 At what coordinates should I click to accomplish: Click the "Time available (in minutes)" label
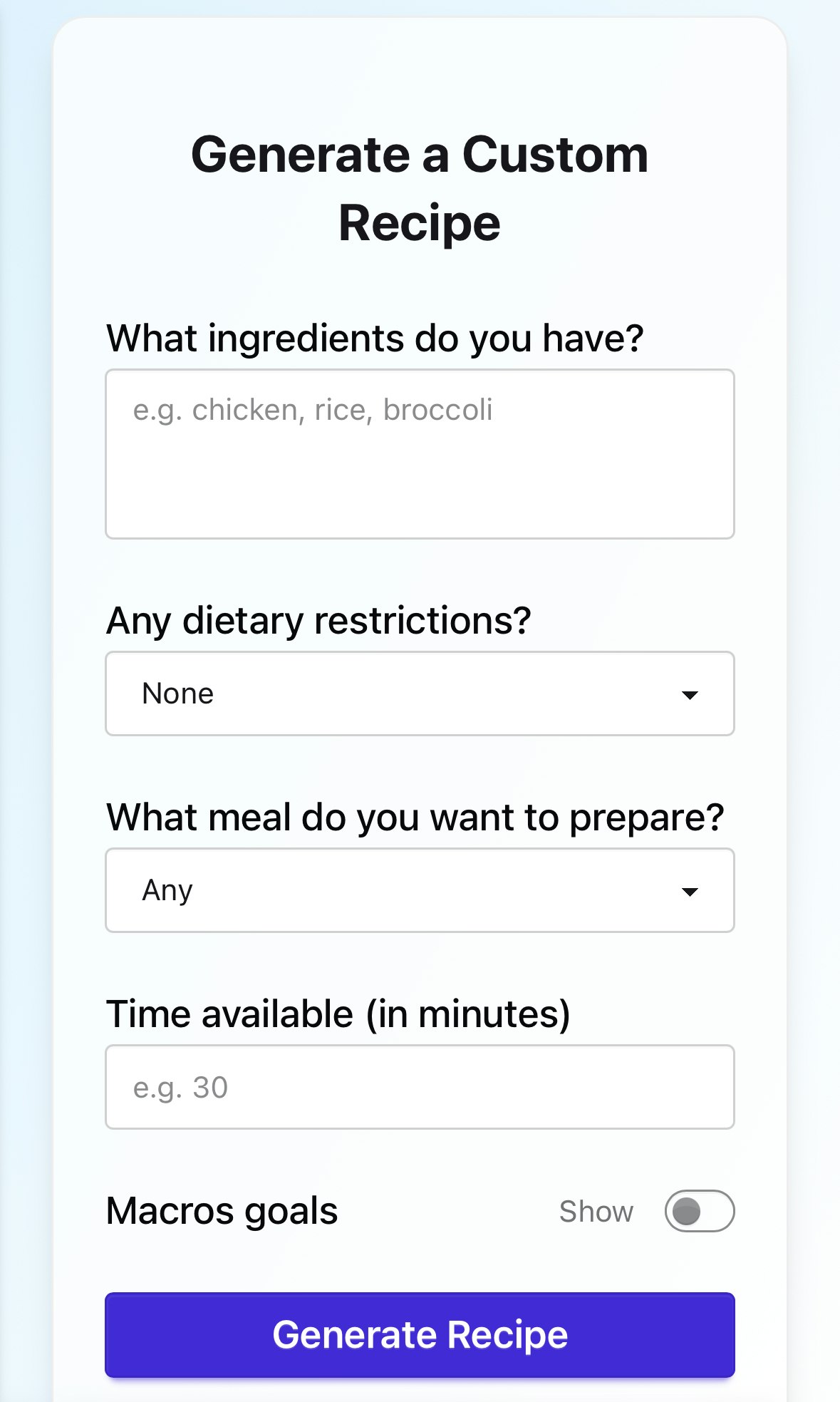pos(338,1014)
